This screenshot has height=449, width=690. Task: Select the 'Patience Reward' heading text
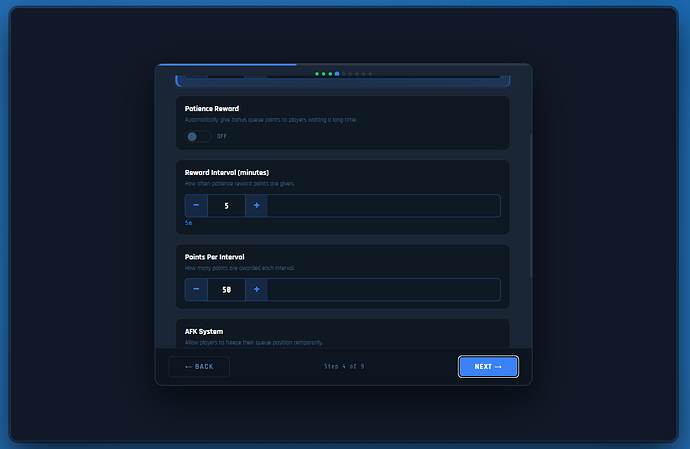[x=212, y=109]
